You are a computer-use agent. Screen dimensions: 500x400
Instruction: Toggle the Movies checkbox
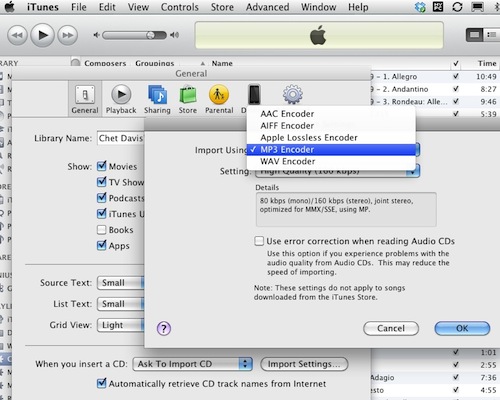tap(101, 166)
